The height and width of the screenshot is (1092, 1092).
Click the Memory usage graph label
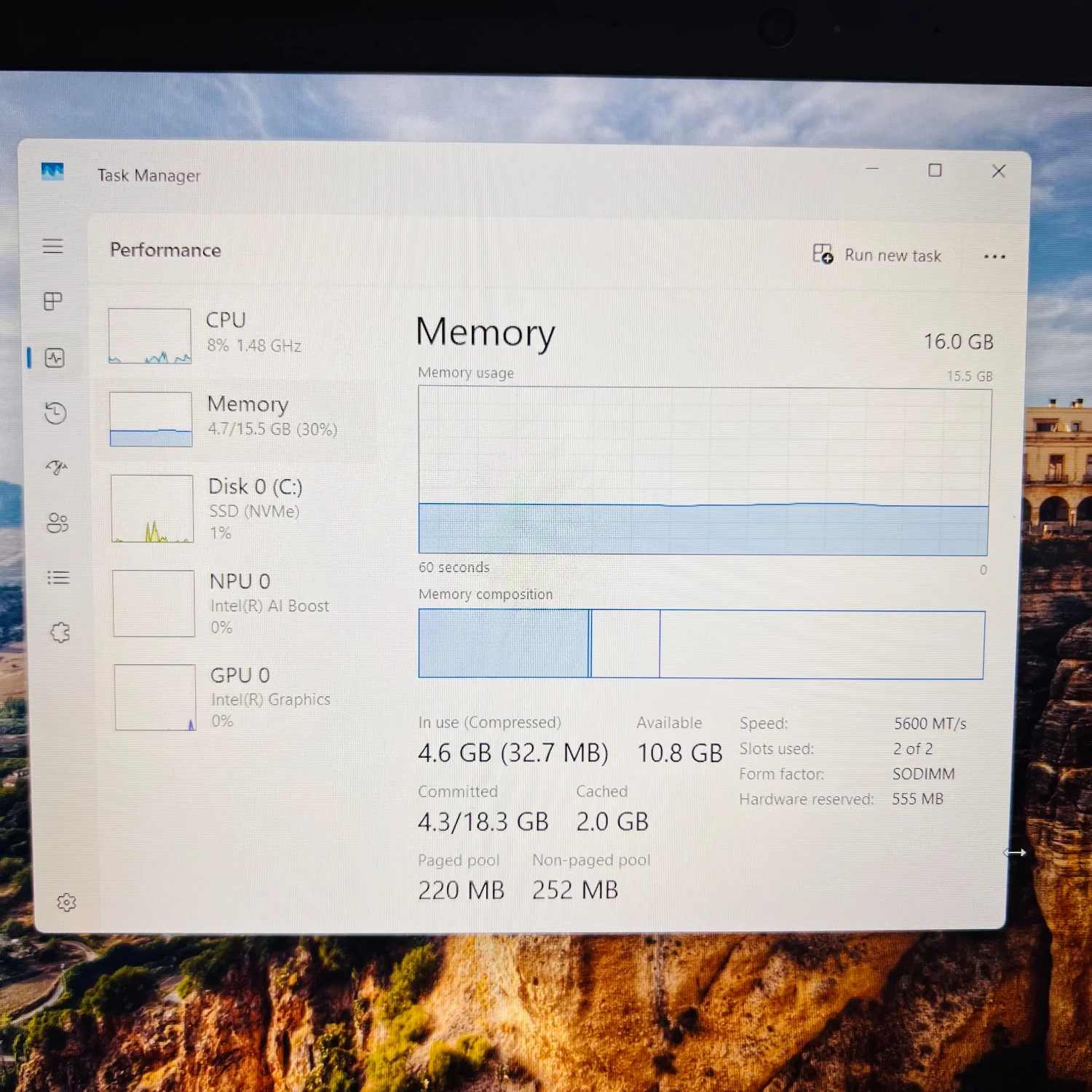click(466, 373)
